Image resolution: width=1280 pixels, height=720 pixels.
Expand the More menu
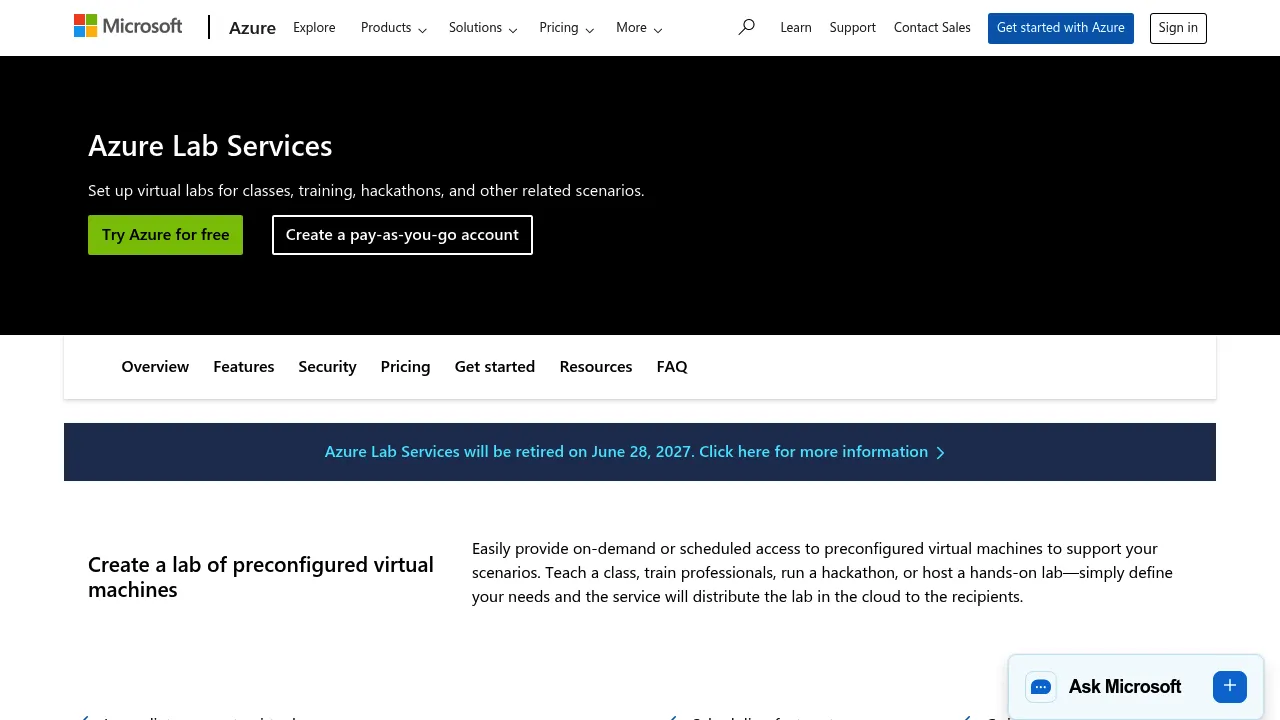639,28
